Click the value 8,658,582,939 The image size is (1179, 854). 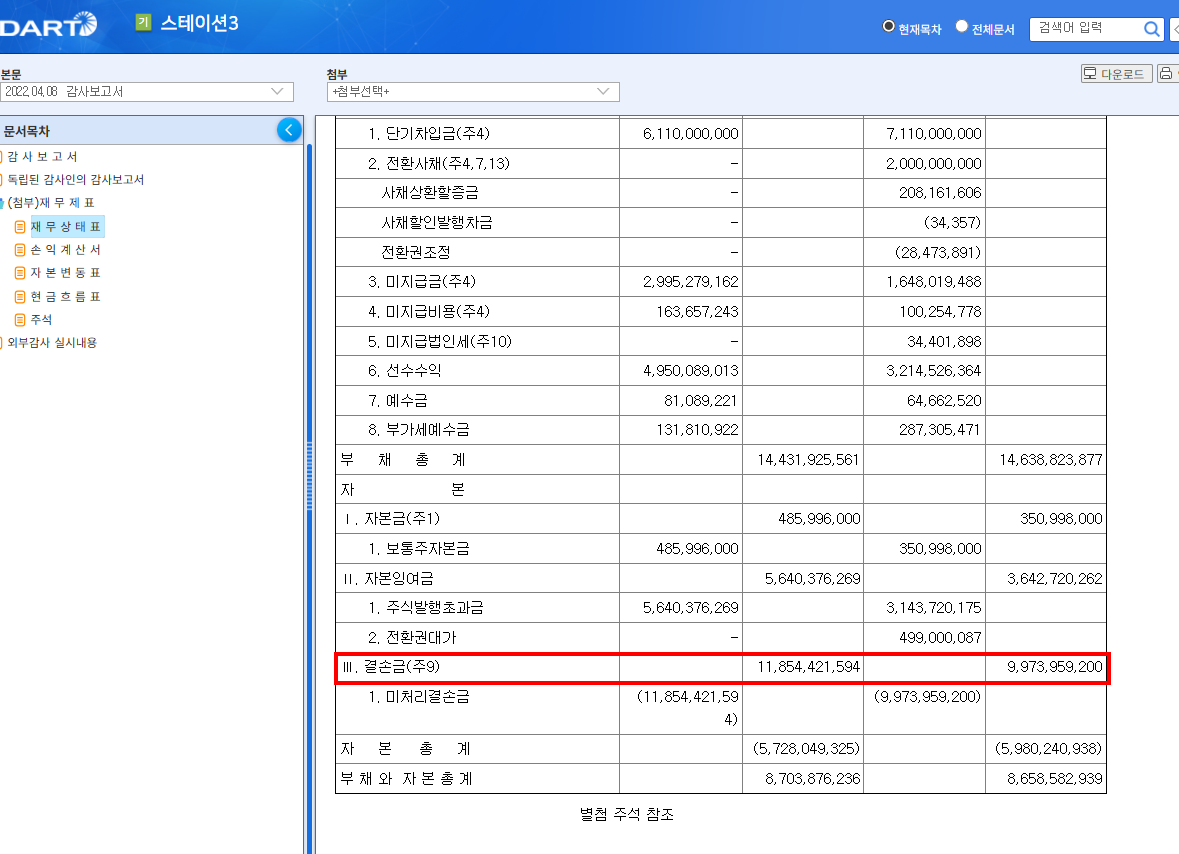pos(1054,779)
